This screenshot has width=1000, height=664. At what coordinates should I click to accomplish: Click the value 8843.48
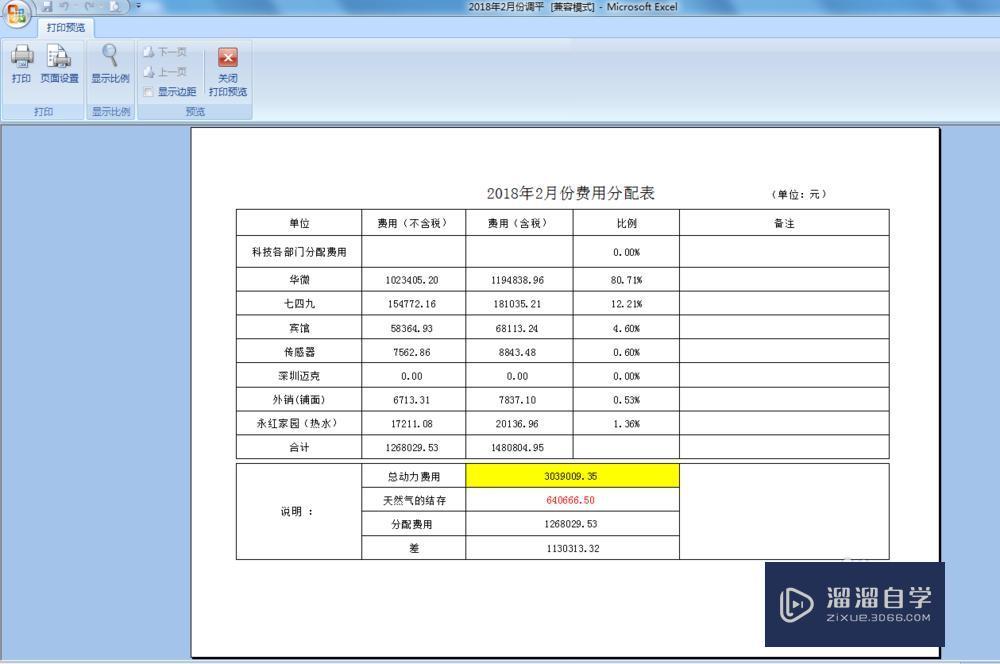(517, 352)
